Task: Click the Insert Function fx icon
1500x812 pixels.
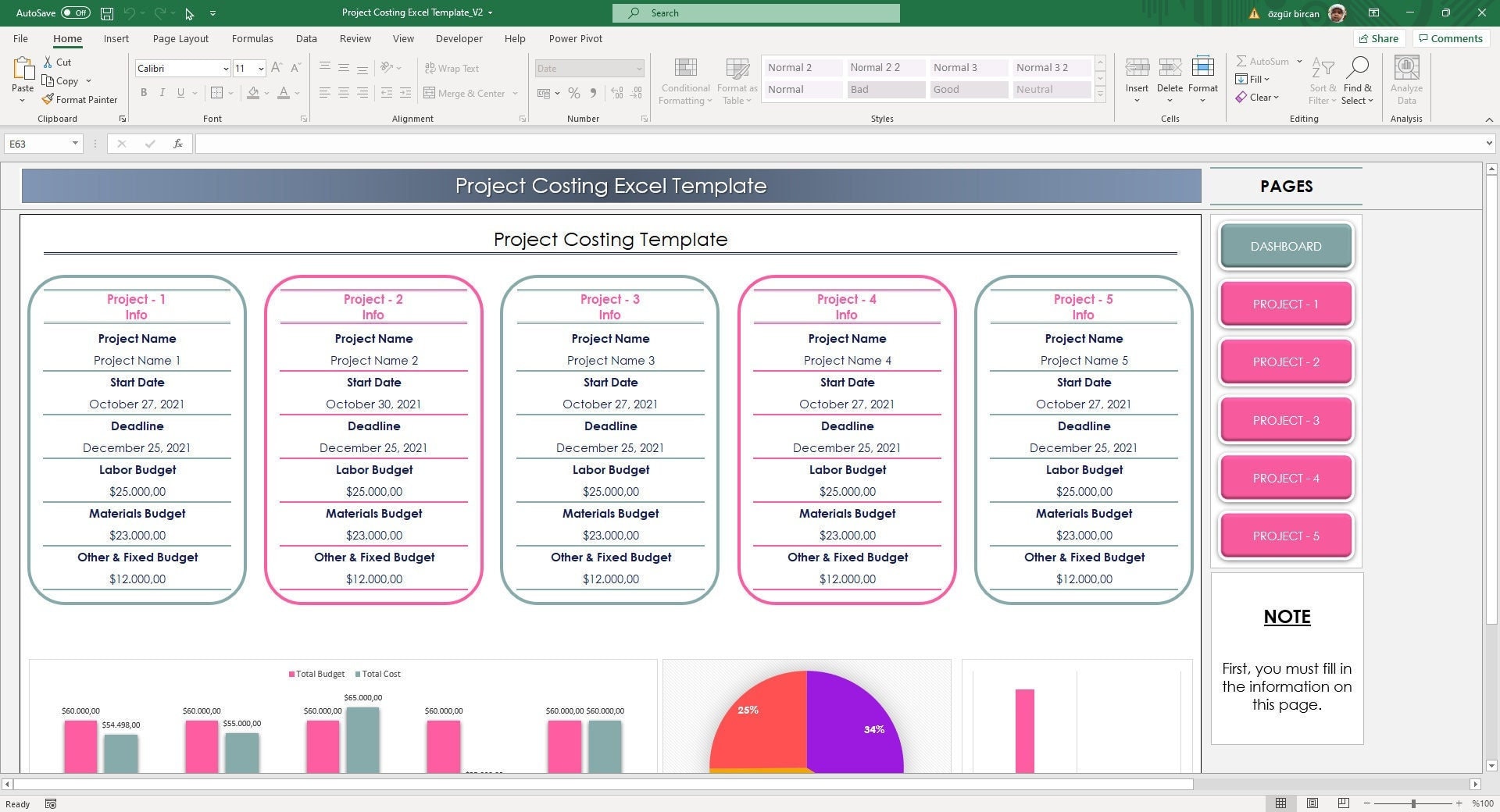Action: point(178,144)
